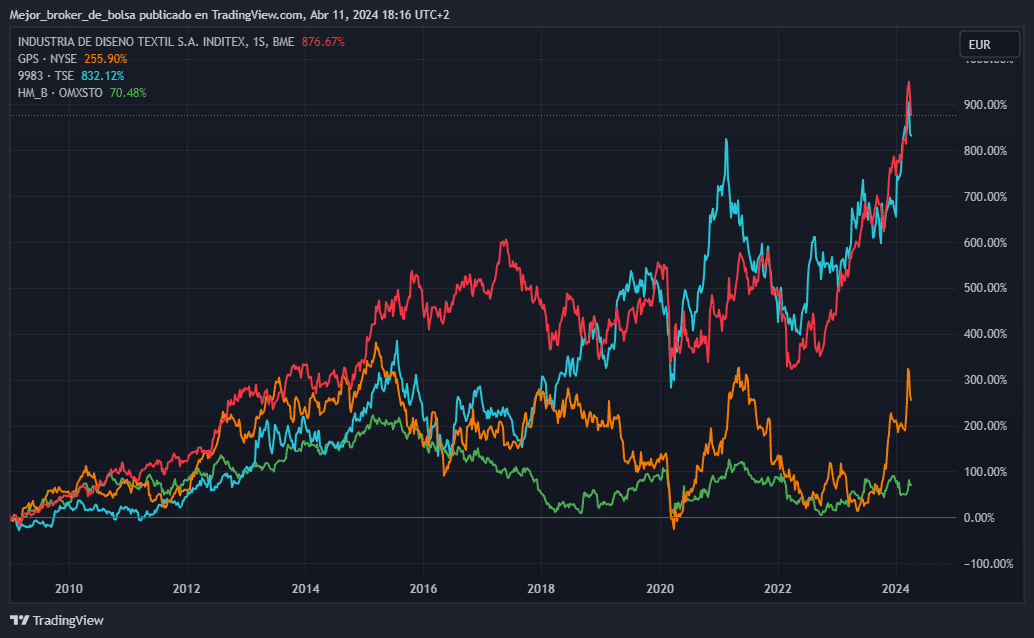Click the 600.00% price axis label

coord(985,243)
